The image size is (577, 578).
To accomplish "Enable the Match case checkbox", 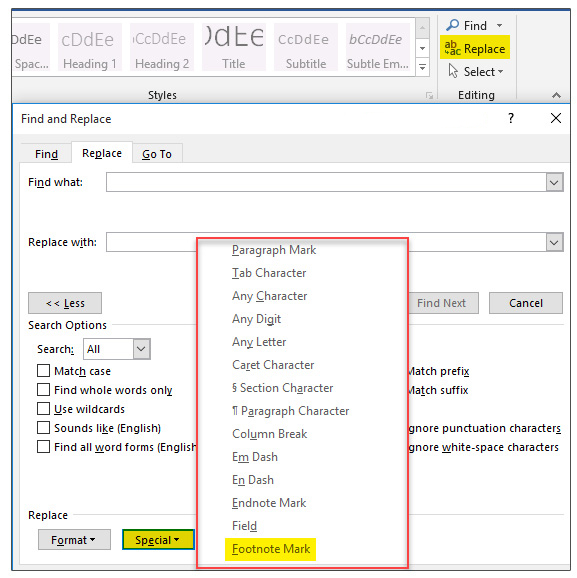I will 44,370.
